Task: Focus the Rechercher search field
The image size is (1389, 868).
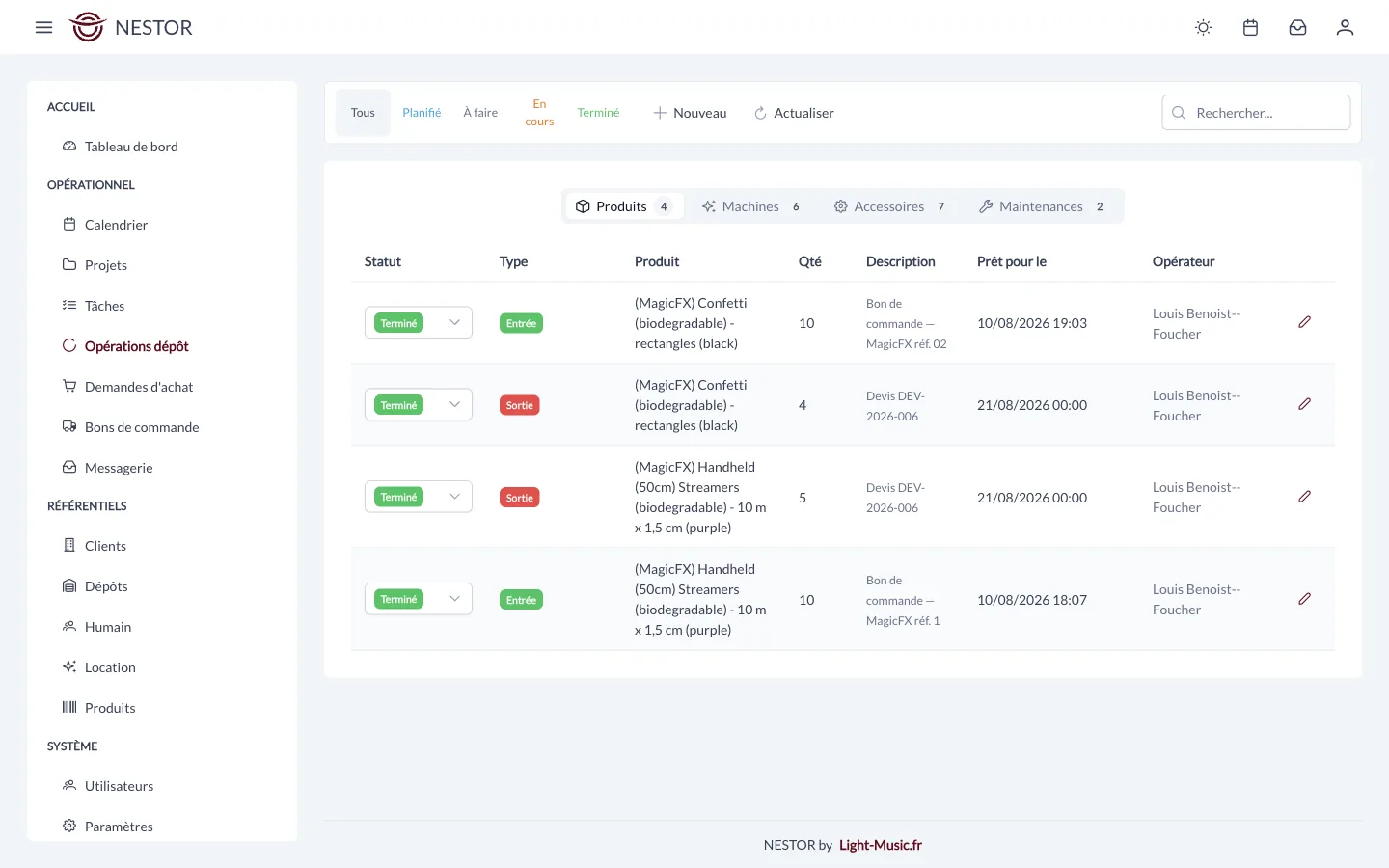Action: coord(1256,113)
